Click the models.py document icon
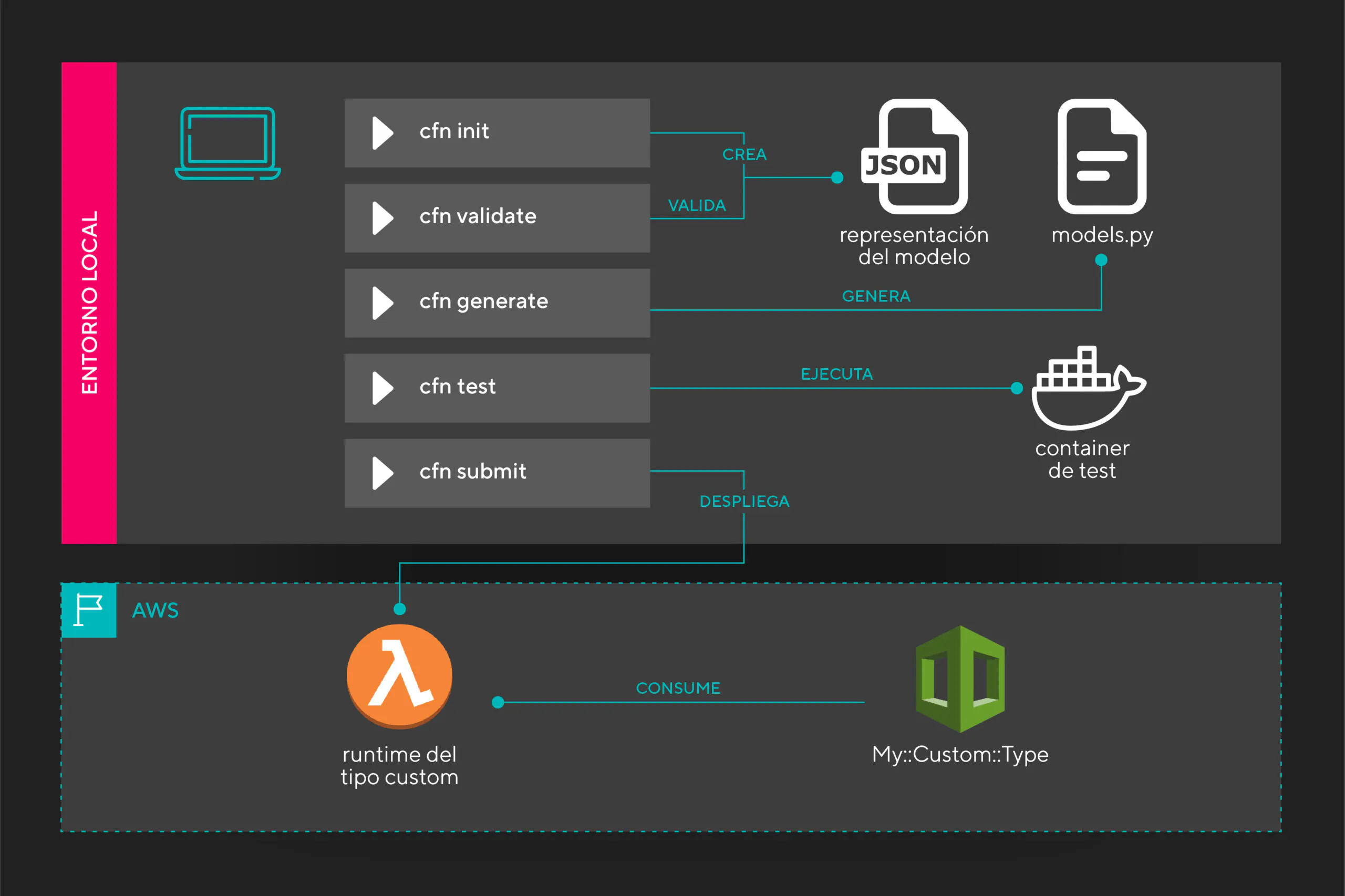Screen dimensions: 1345x896 click(x=1102, y=157)
